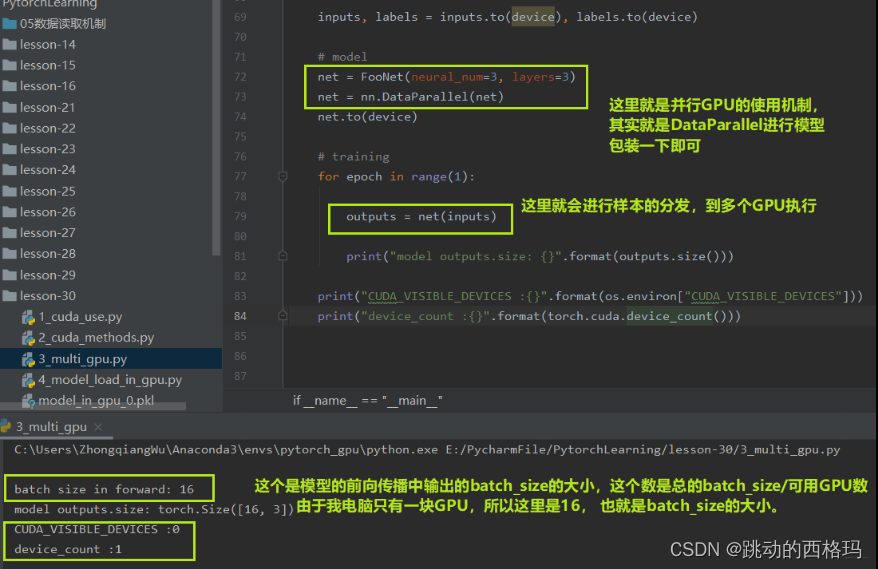Click folder icon beside lesson-14

point(10,45)
